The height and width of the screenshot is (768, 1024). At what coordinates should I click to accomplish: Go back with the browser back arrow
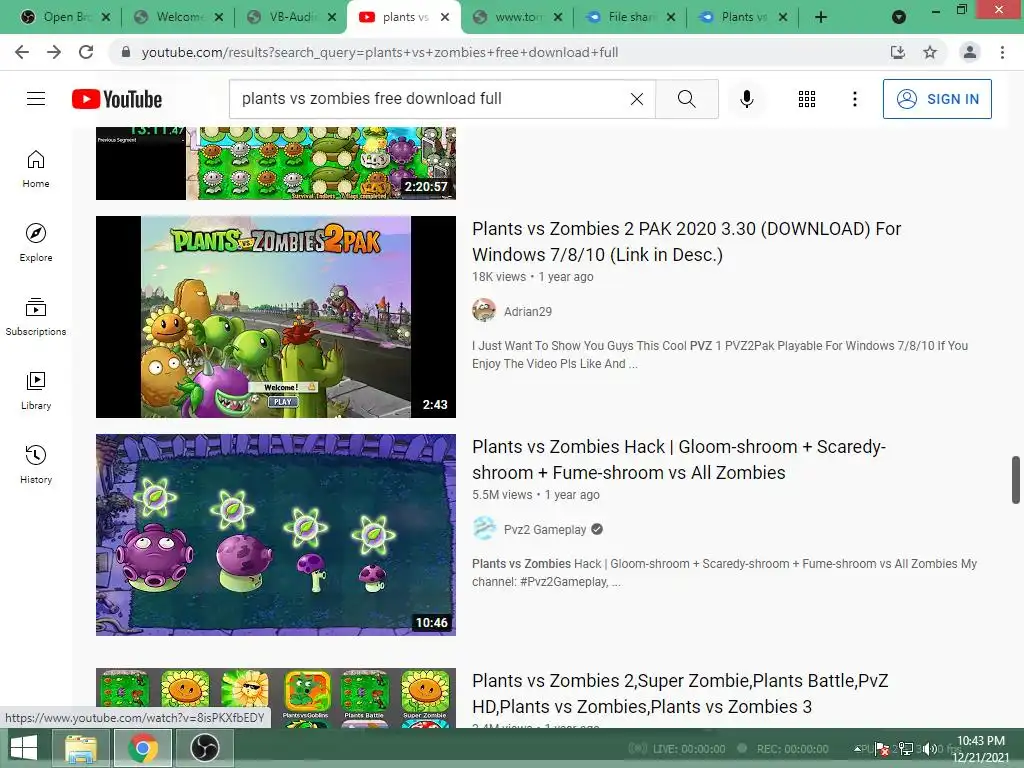point(22,52)
